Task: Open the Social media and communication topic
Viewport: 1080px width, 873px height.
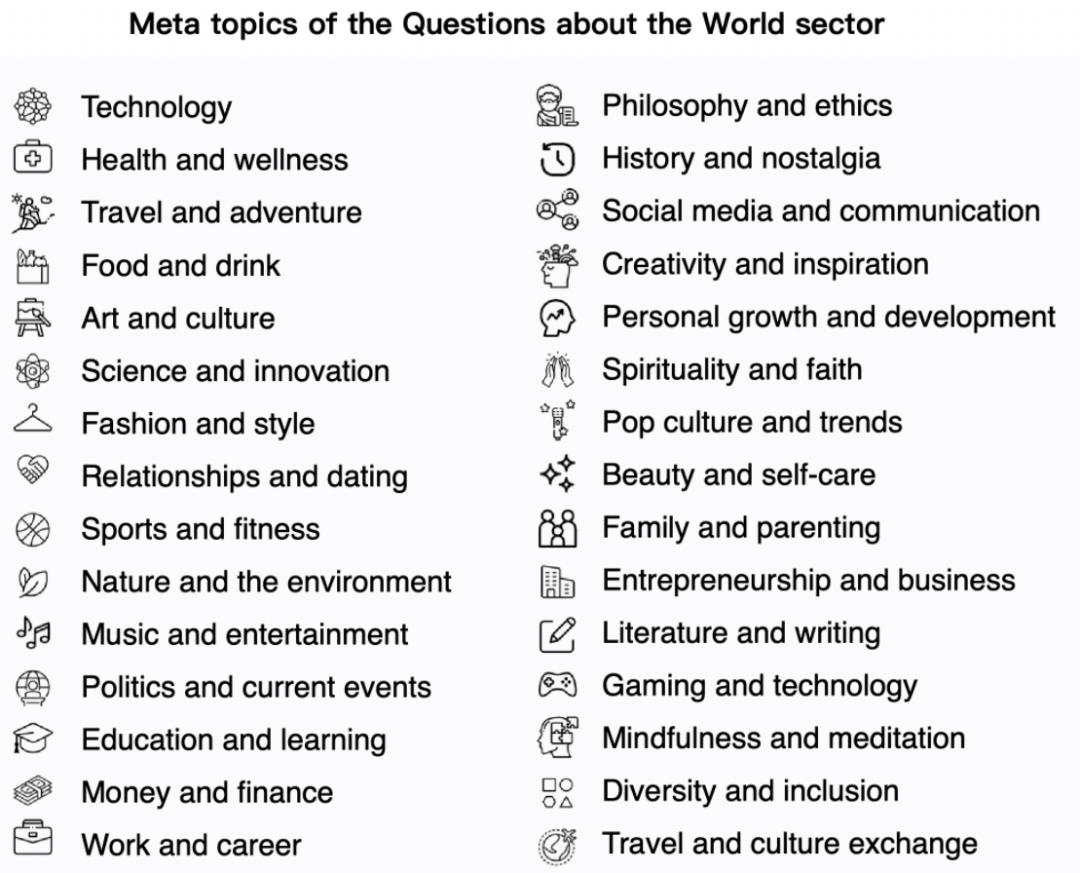Action: pos(820,211)
